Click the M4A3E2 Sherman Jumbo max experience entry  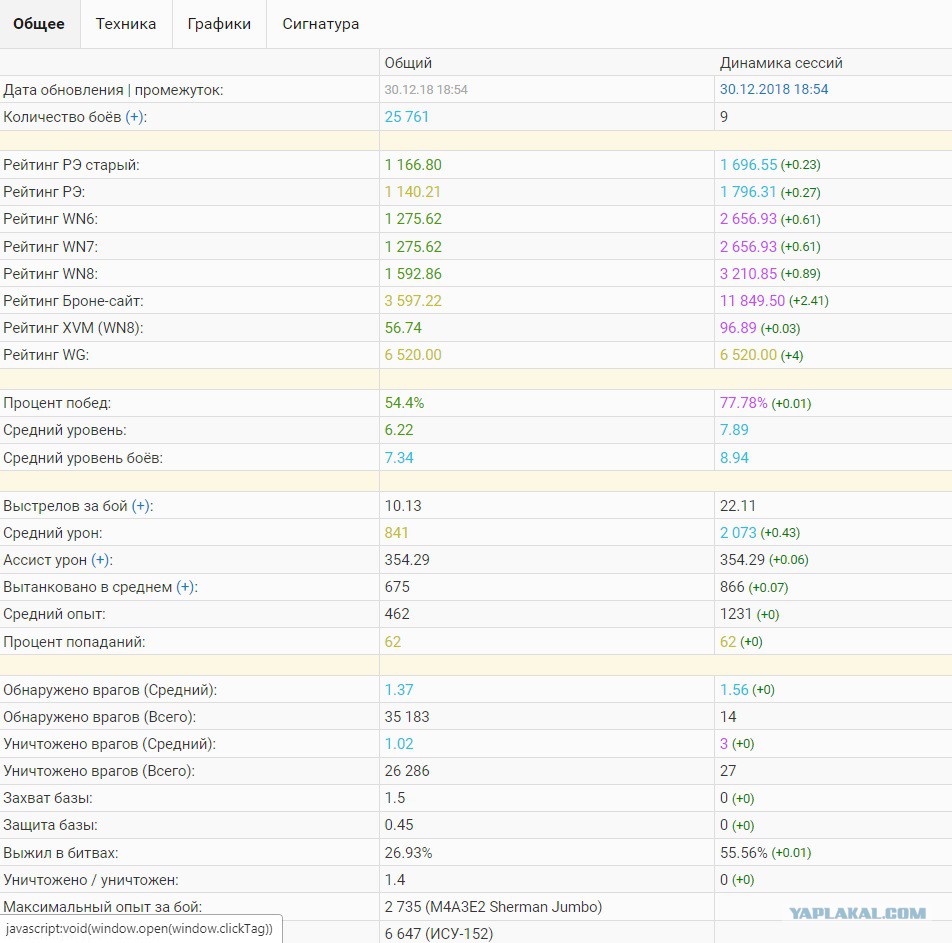click(x=493, y=907)
